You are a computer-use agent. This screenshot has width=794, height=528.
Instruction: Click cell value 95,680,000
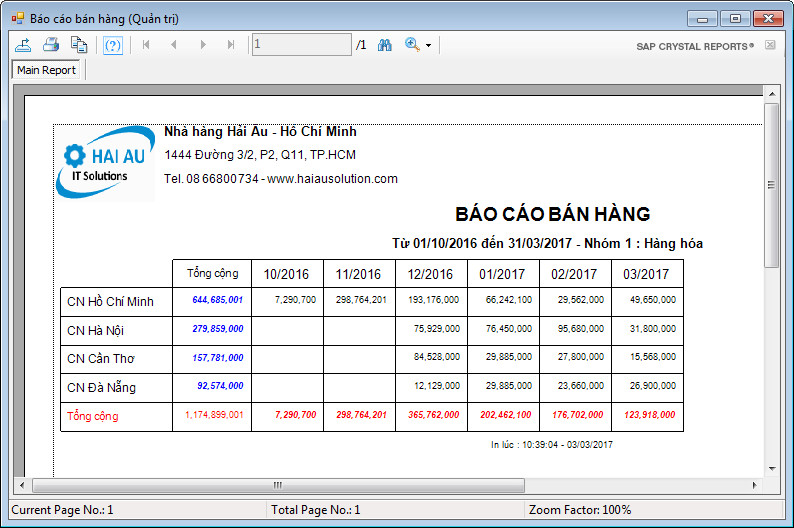click(581, 329)
